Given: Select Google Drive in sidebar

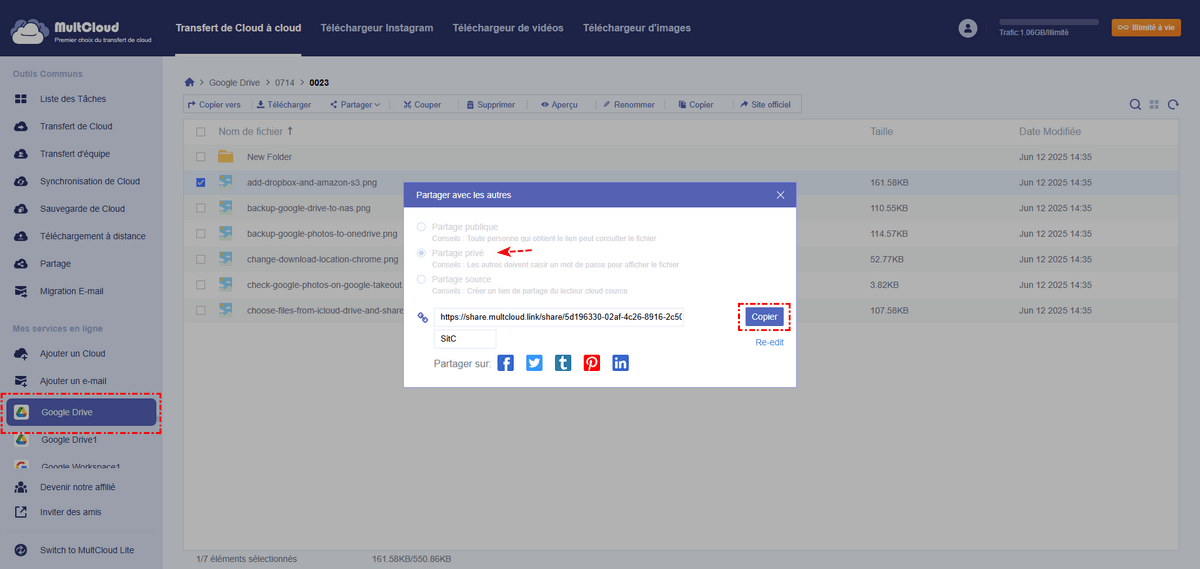Looking at the screenshot, I should [x=81, y=413].
